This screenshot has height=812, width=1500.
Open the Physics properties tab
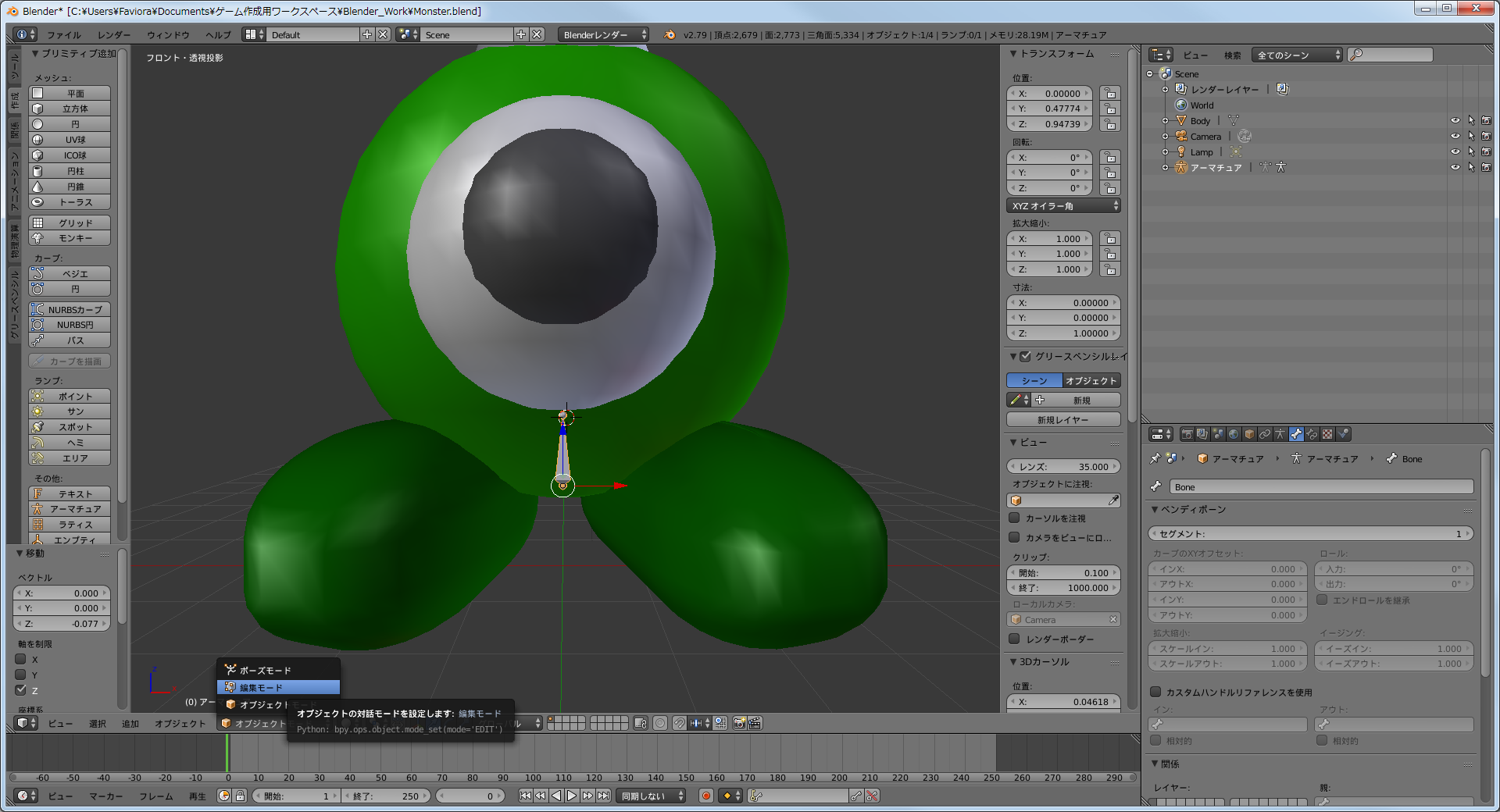(1343, 434)
